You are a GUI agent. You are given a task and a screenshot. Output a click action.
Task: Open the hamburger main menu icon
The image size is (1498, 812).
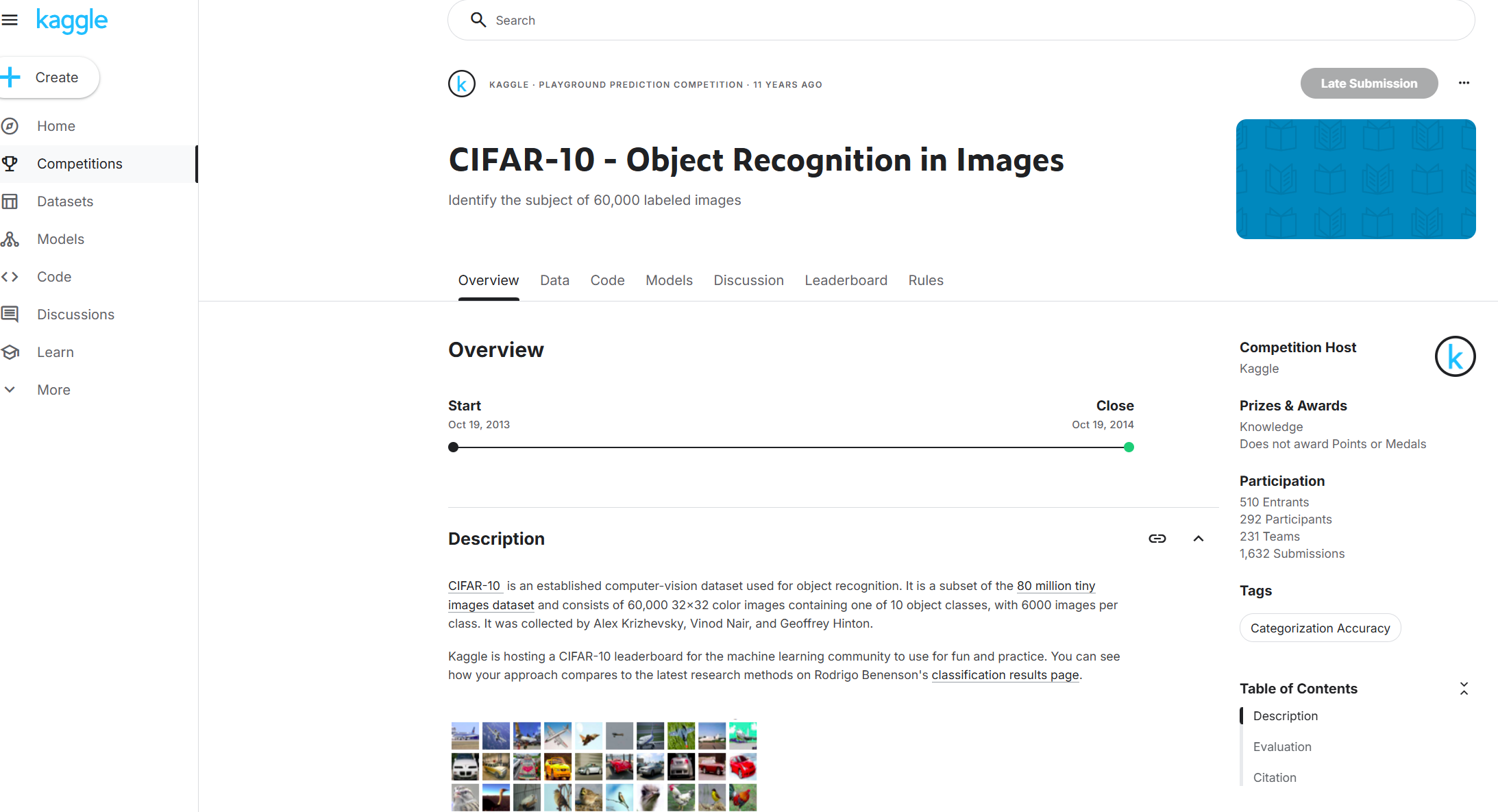click(x=10, y=20)
